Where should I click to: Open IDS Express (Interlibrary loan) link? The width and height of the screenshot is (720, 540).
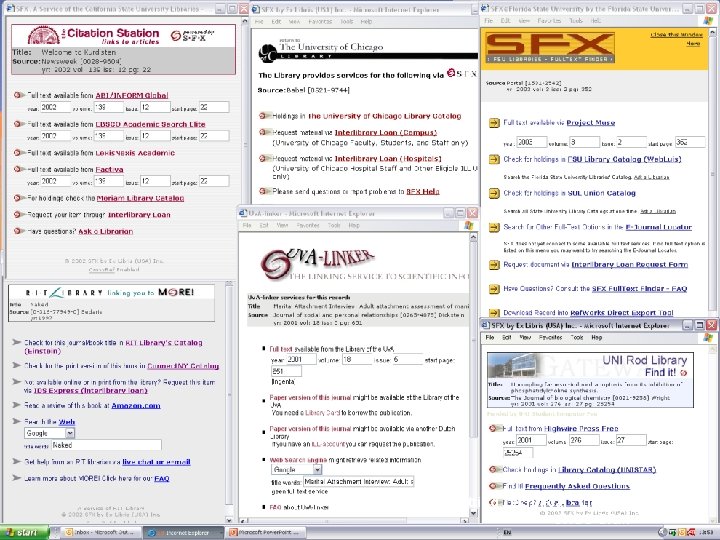click(90, 390)
